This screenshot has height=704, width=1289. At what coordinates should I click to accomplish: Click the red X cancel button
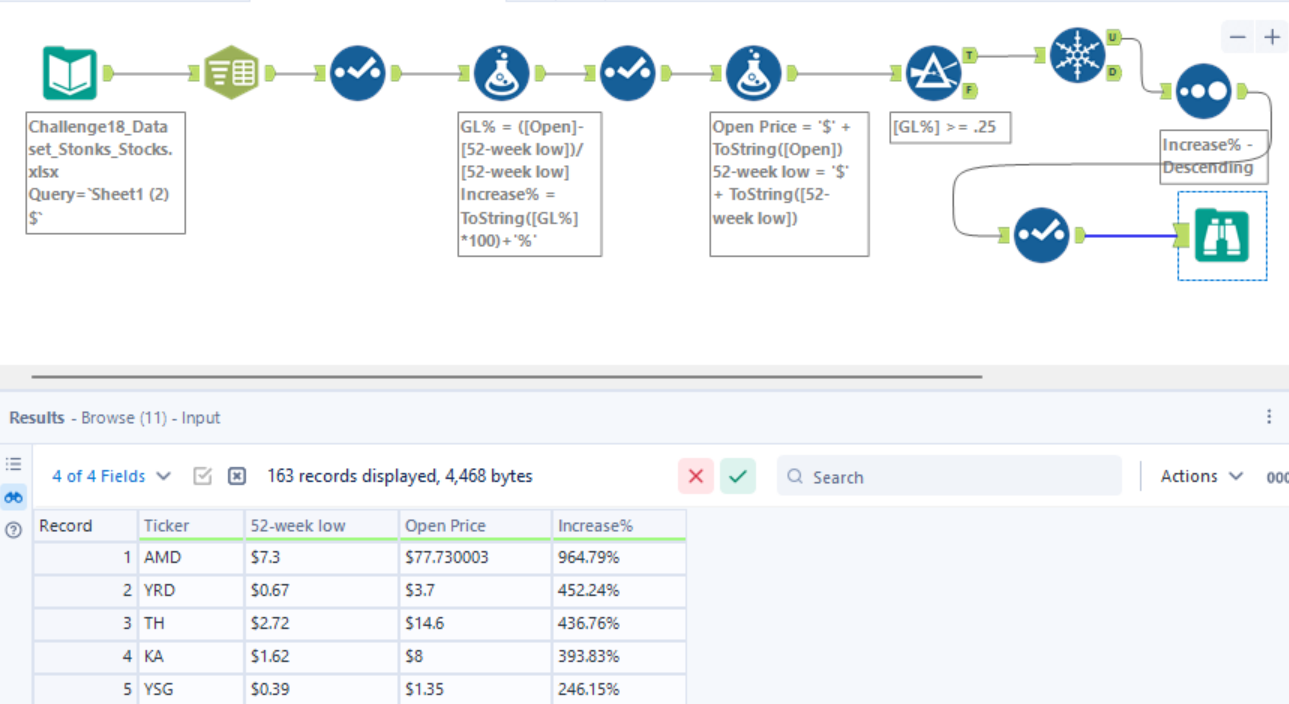point(696,477)
